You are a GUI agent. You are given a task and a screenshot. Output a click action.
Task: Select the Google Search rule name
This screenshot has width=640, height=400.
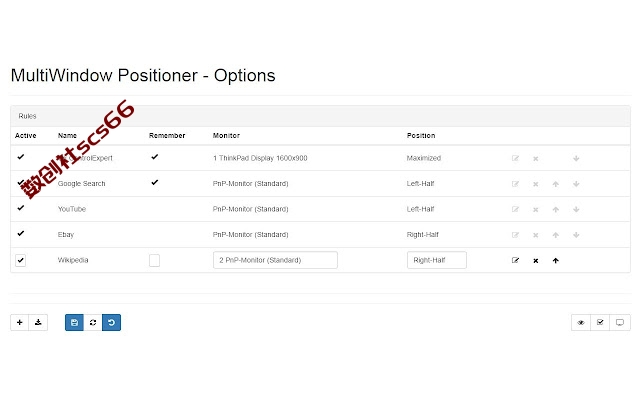(x=82, y=184)
